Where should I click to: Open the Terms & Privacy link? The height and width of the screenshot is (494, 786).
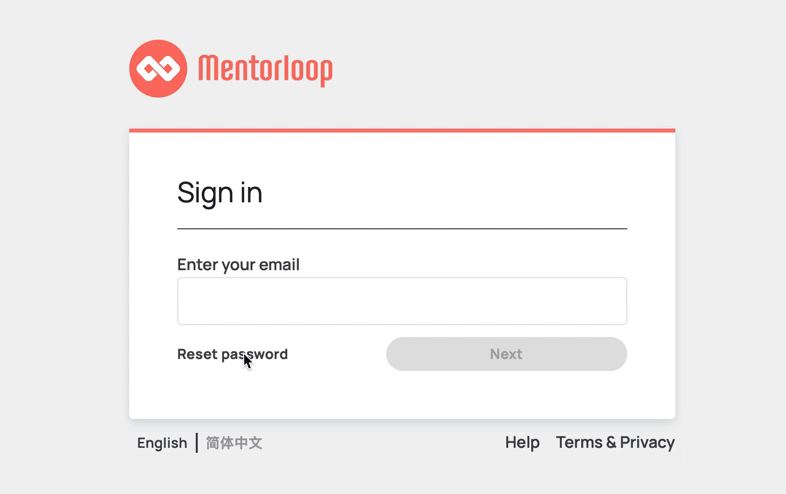coord(615,442)
